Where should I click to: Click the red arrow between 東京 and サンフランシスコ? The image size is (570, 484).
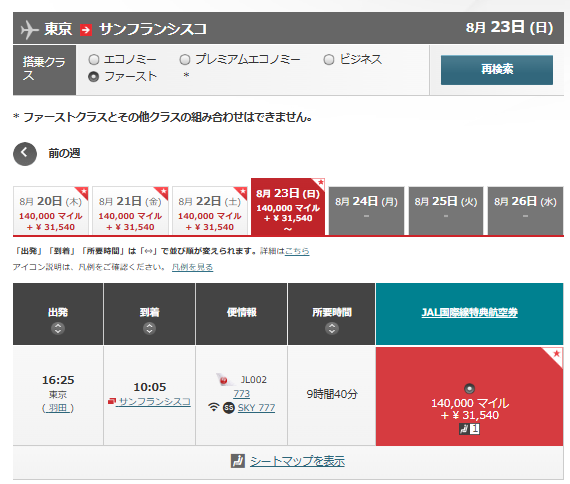point(86,29)
